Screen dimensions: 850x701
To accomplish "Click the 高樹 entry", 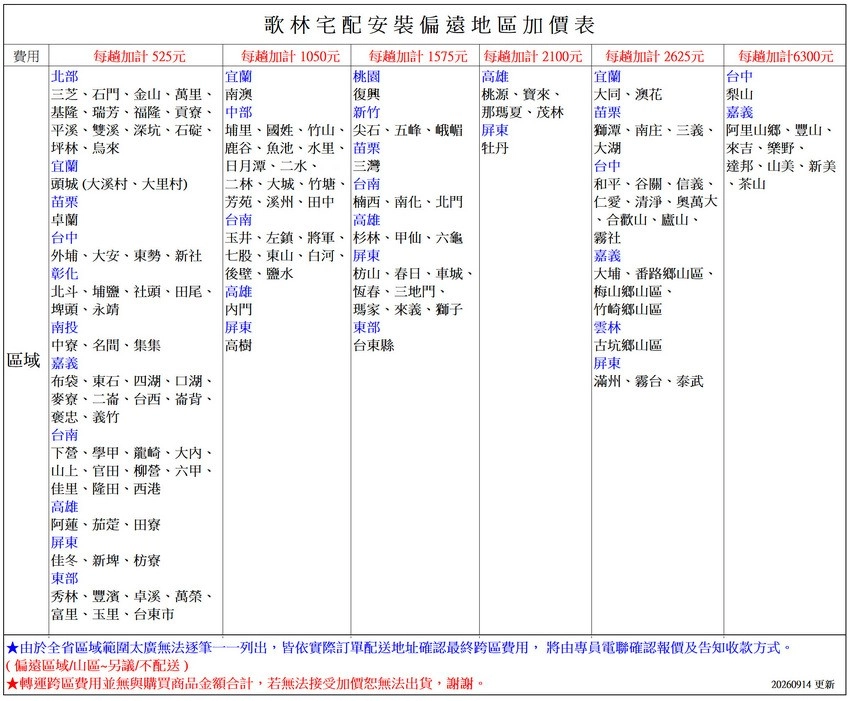I will [x=239, y=345].
